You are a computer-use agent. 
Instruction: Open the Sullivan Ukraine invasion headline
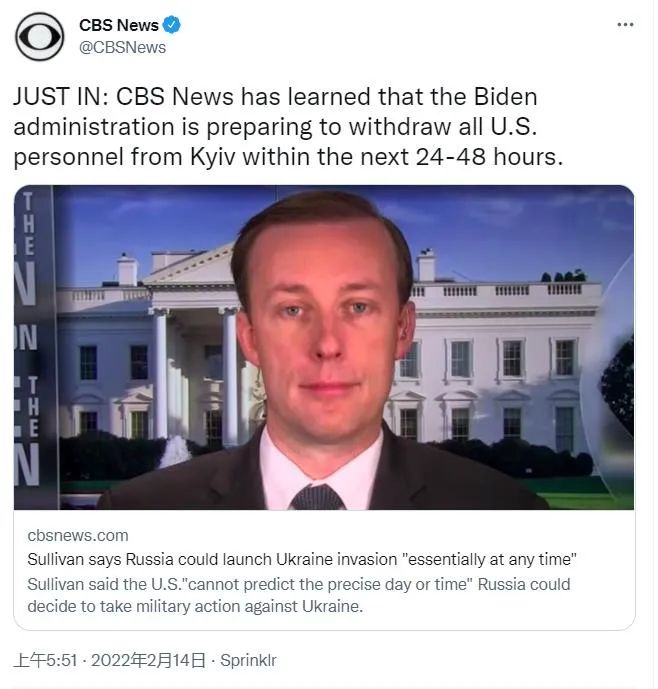tap(302, 559)
